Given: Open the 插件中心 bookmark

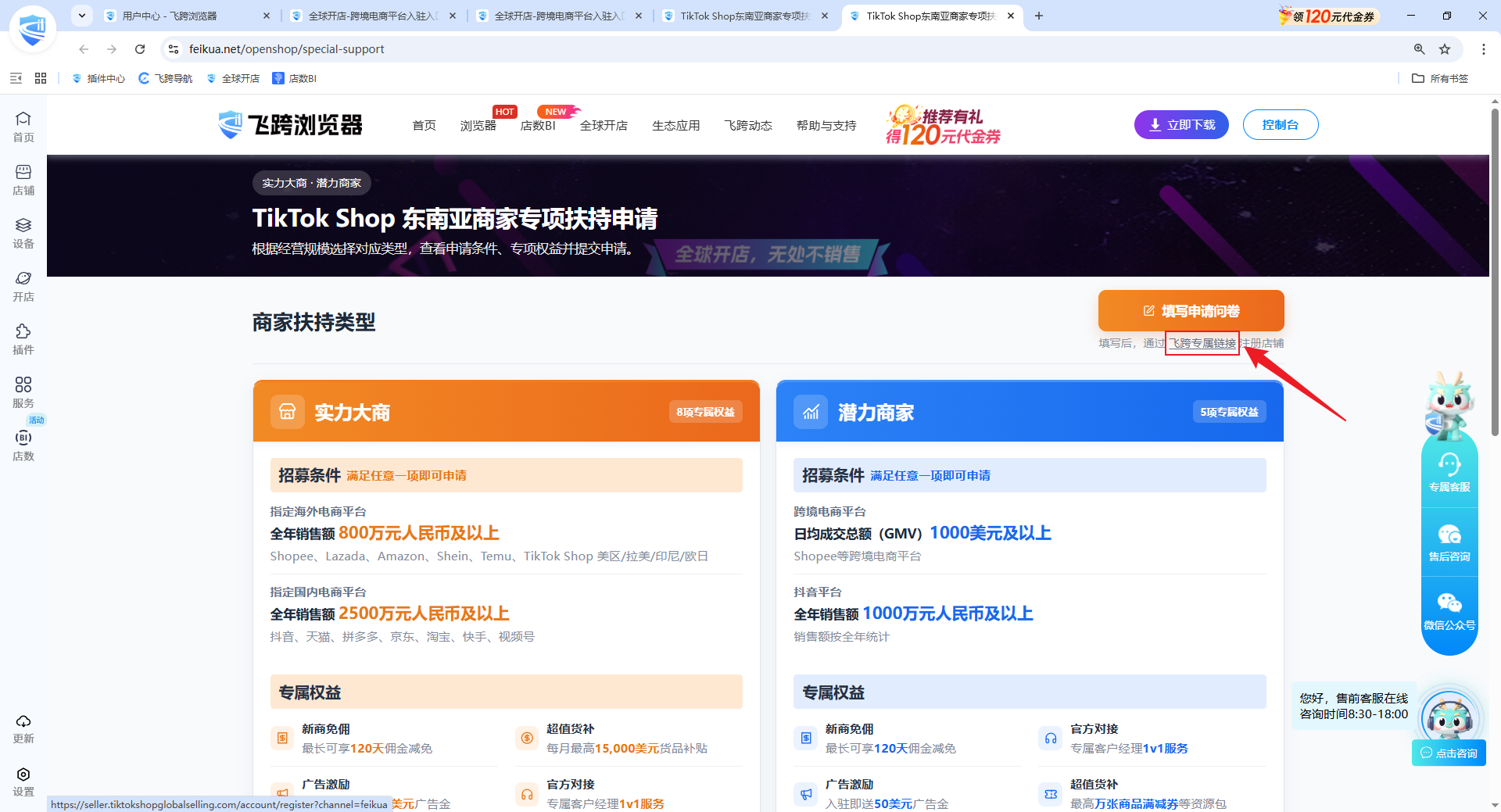Looking at the screenshot, I should 99,78.
